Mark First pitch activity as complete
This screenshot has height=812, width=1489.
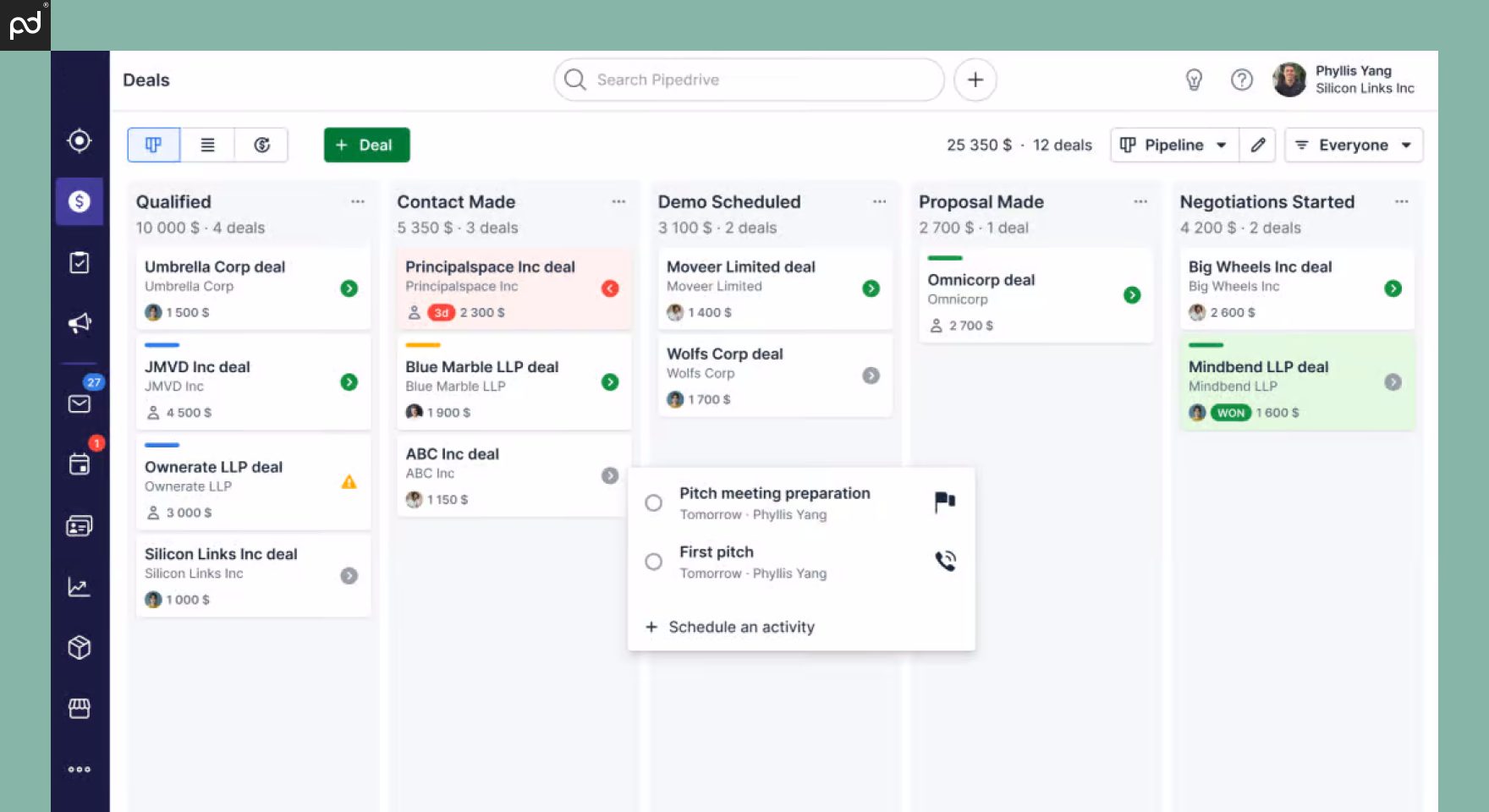653,562
